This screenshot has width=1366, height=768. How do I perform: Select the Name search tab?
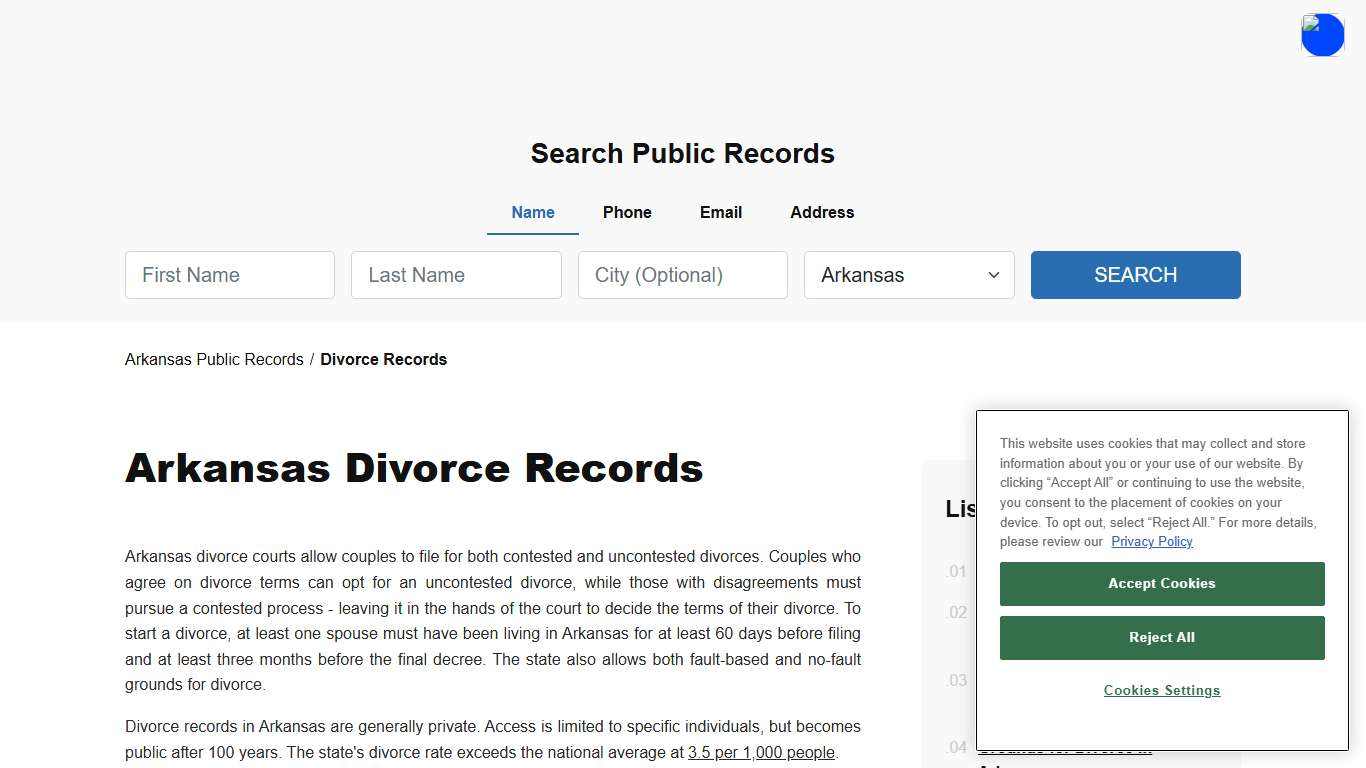[532, 212]
